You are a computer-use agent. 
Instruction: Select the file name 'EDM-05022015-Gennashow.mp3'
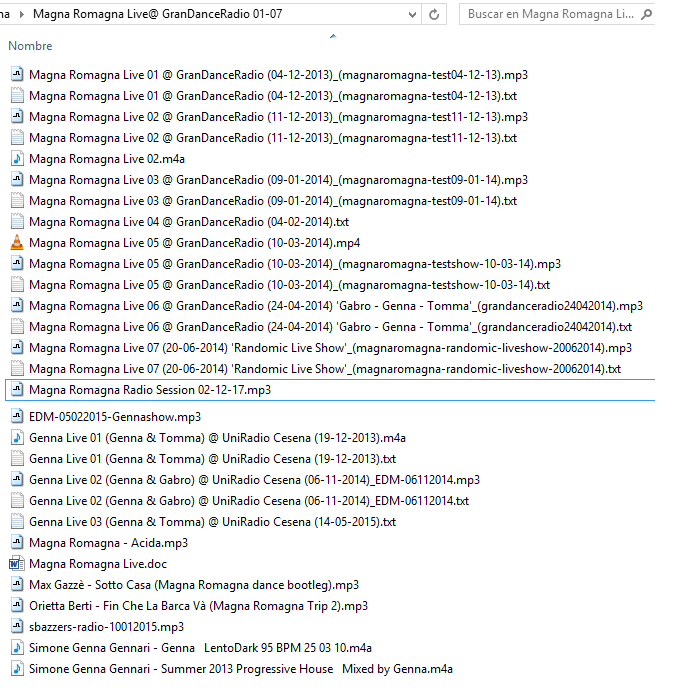pyautogui.click(x=115, y=417)
